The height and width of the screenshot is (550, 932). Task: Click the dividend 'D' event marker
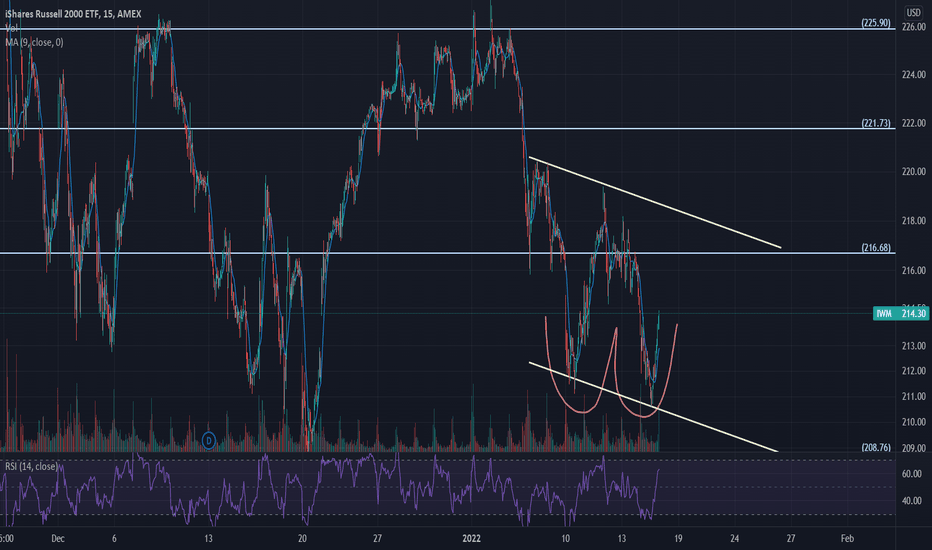pos(209,441)
